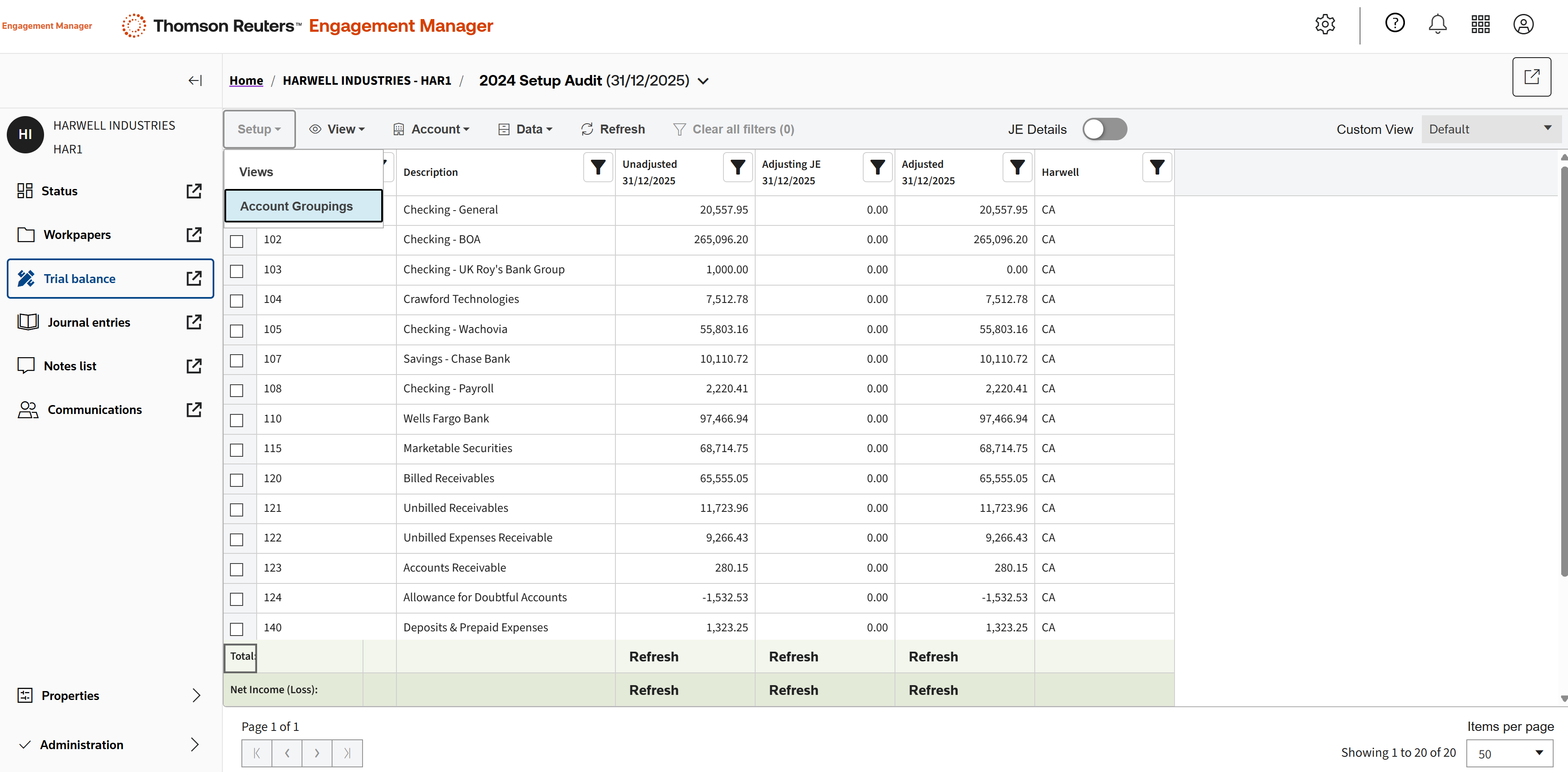This screenshot has height=772, width=1568.
Task: Open the notifications bell
Action: pyautogui.click(x=1437, y=25)
